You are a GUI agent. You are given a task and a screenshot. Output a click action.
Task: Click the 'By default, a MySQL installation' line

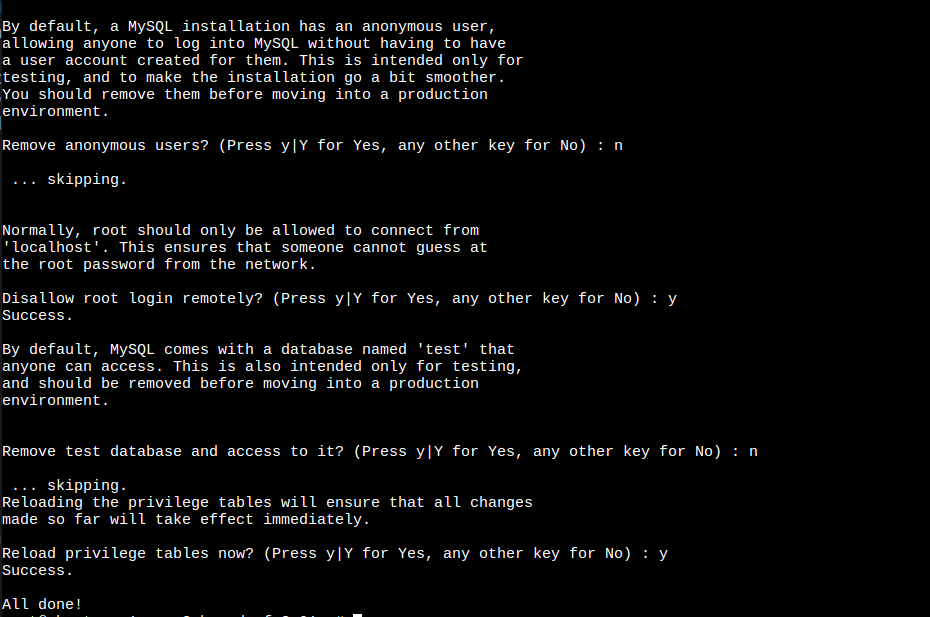tap(248, 26)
